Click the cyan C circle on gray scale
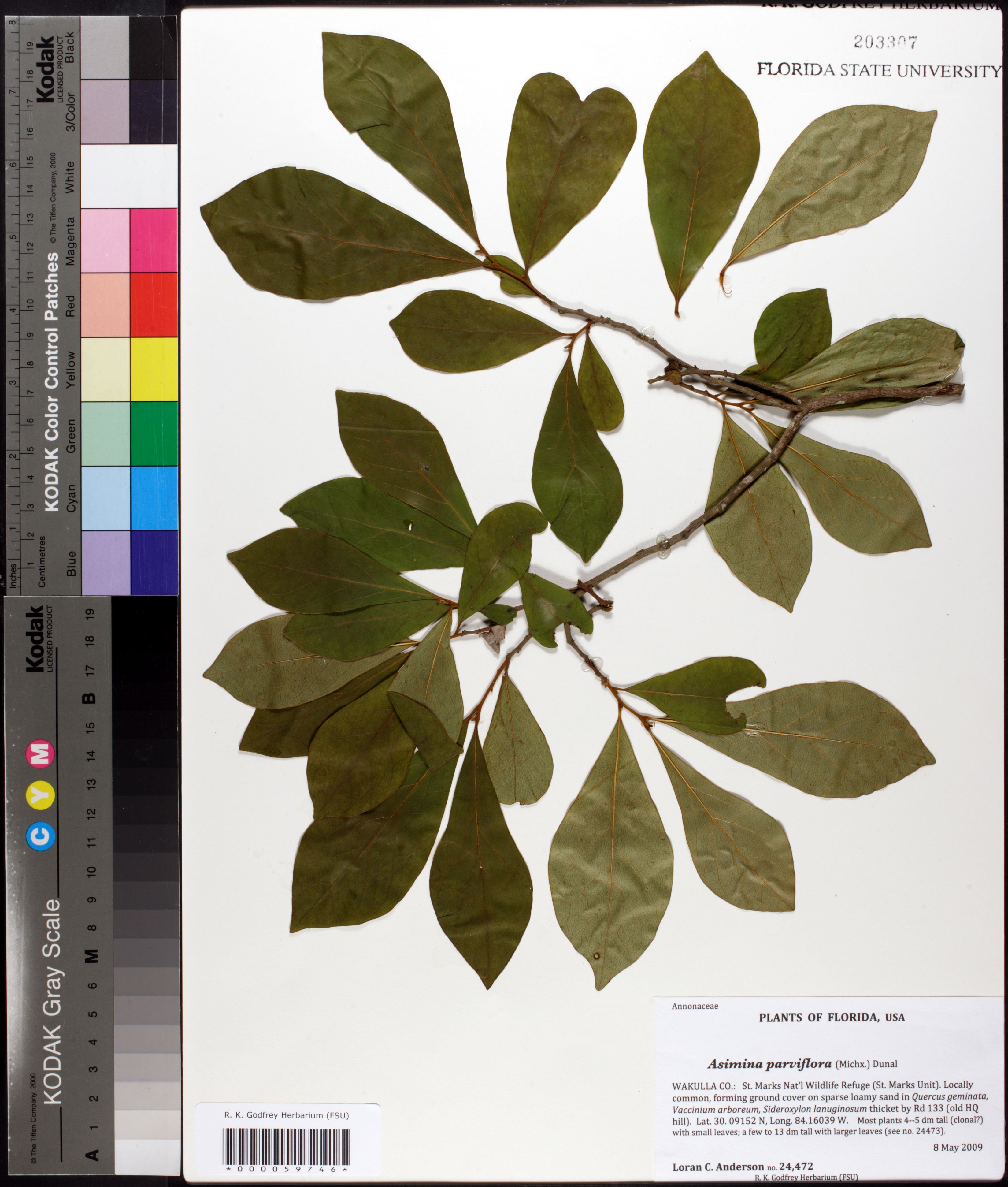This screenshot has height=1187, width=1008. click(41, 837)
